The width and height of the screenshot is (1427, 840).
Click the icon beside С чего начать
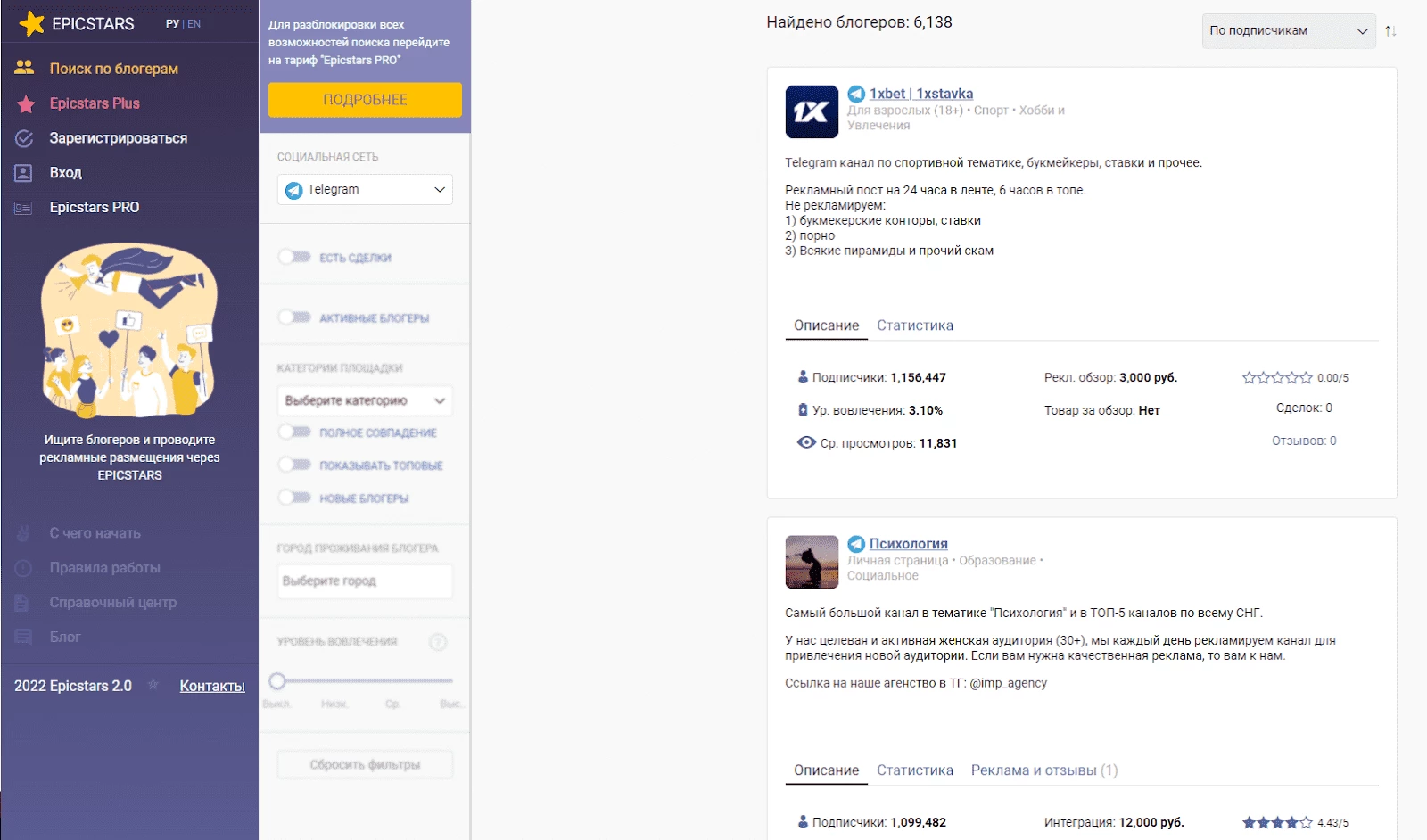point(23,533)
